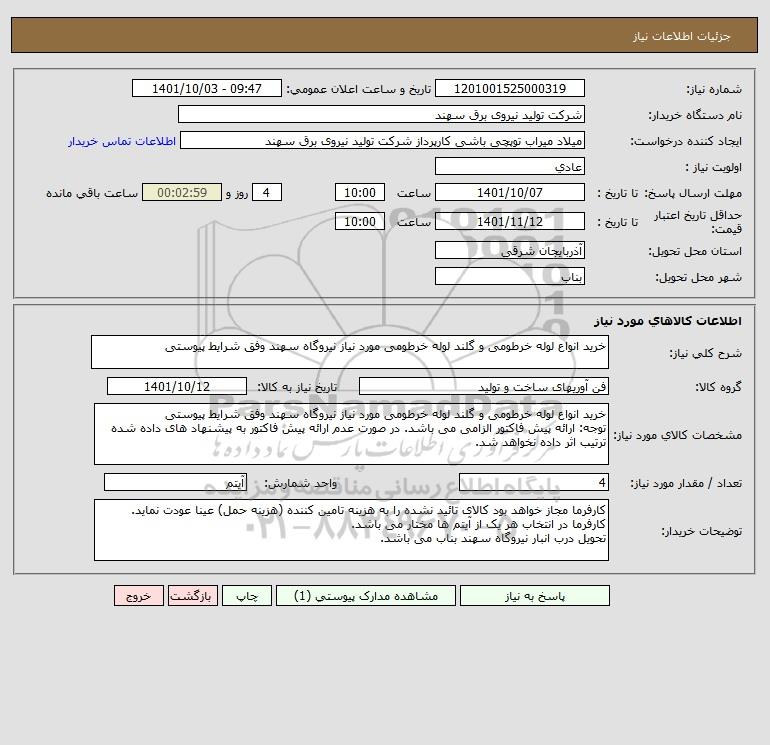Click the شماره نیاز label
The image size is (770, 745).
point(714,89)
